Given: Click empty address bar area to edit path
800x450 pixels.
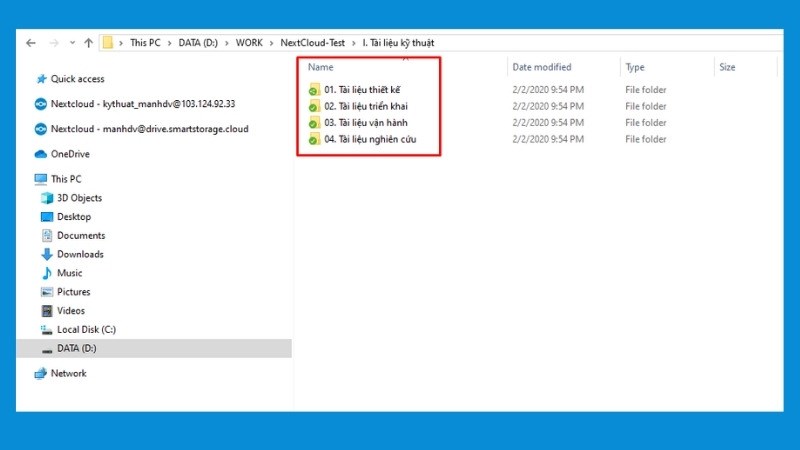Looking at the screenshot, I should tap(607, 43).
